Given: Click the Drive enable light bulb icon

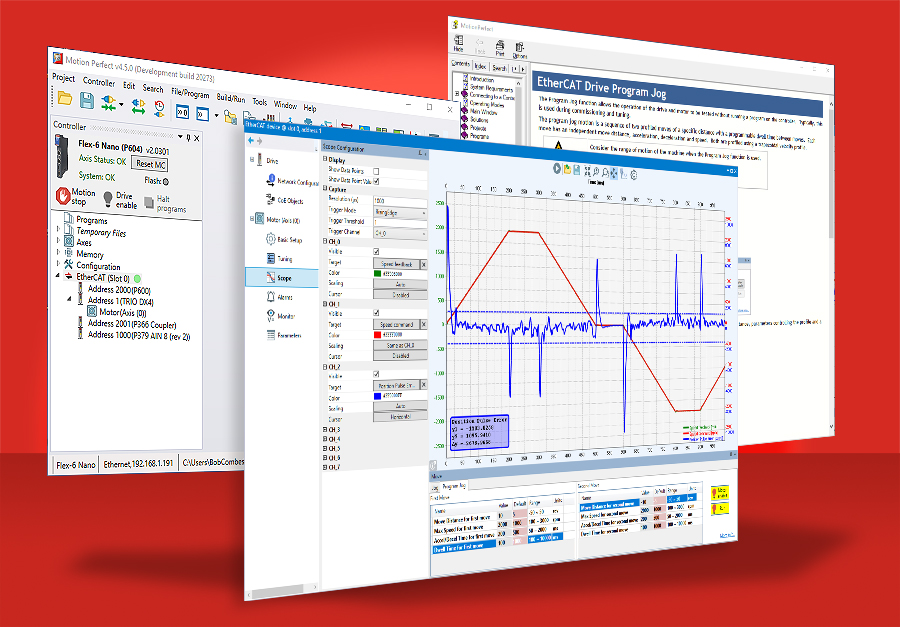Looking at the screenshot, I should tap(107, 199).
